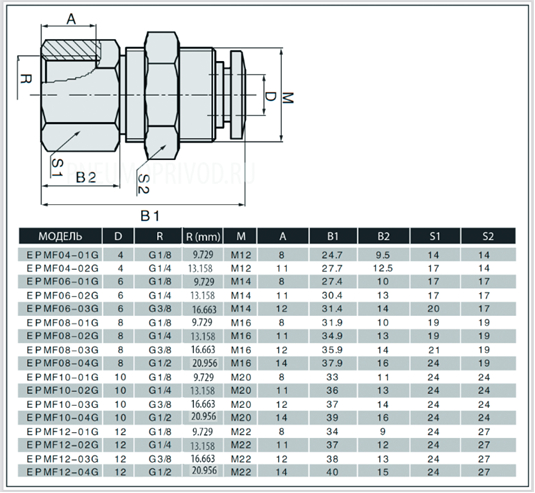The width and height of the screenshot is (535, 493).
Task: Click the МОДЕЛЬ column header
Action: click(60, 236)
